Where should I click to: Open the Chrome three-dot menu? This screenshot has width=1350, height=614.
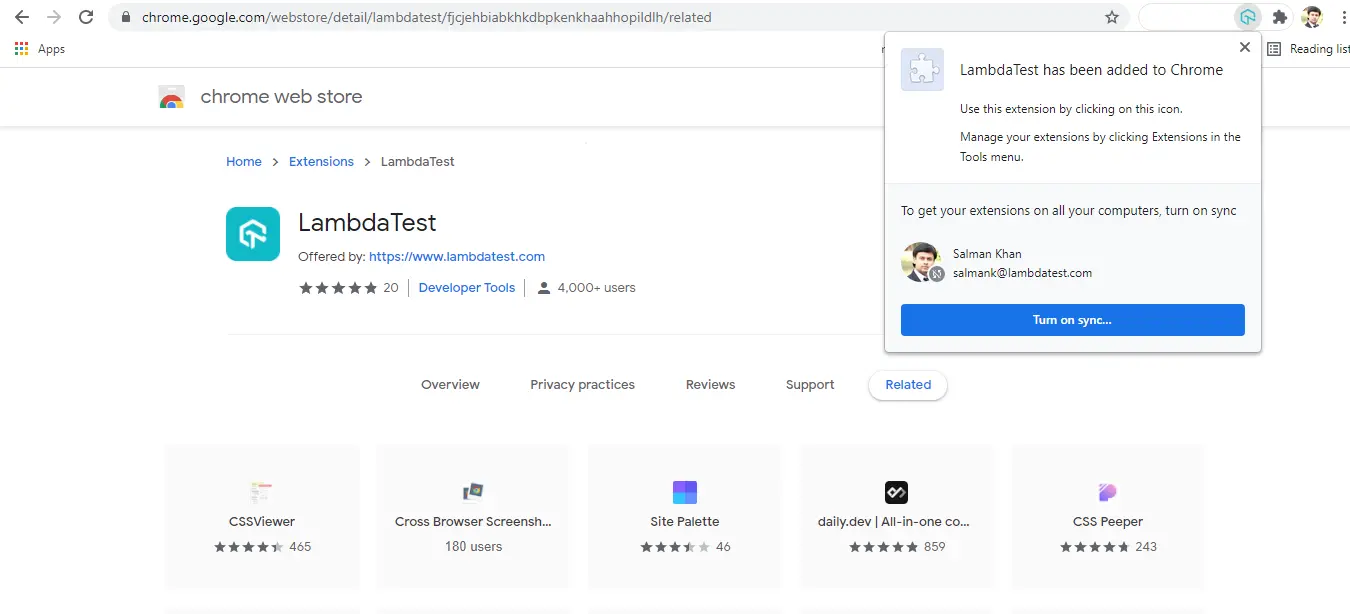[x=1343, y=17]
